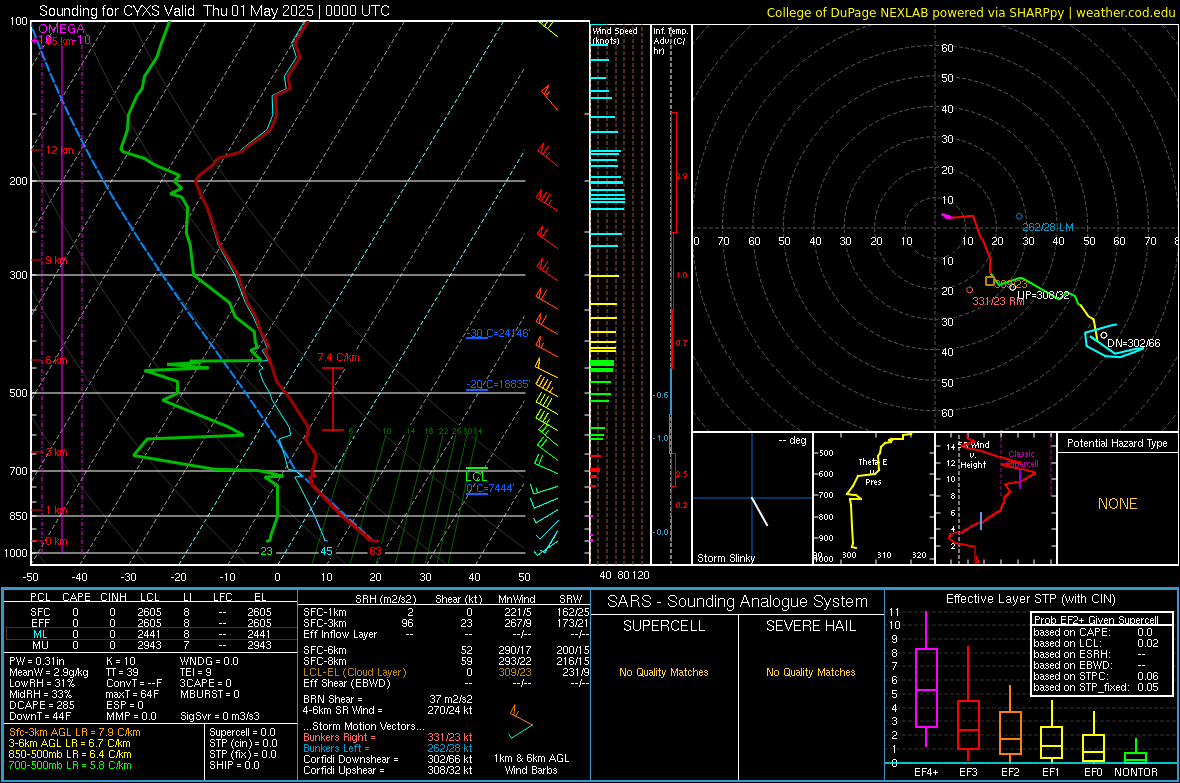Click the SigSvr = 0 m3/s3 value

coord(220,717)
